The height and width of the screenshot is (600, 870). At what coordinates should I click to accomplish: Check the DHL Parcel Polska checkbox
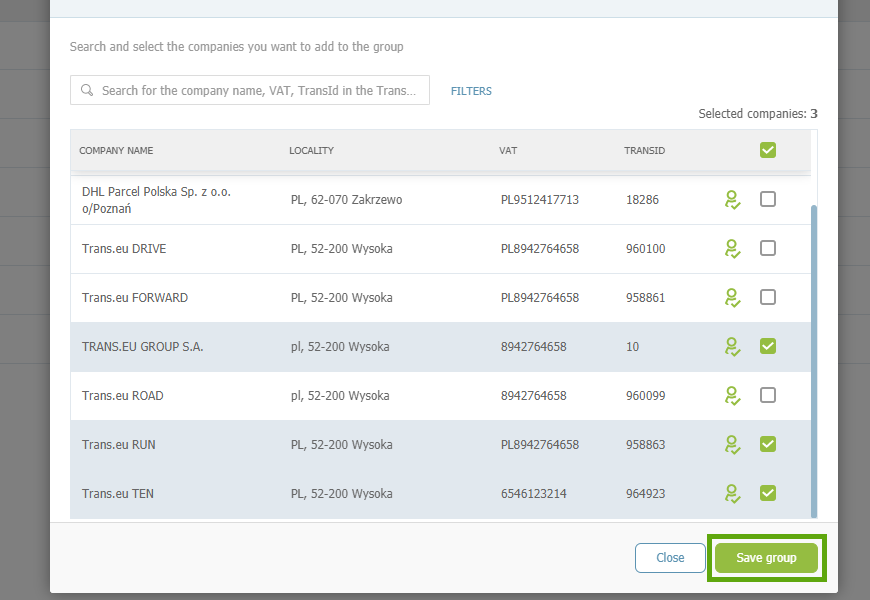[768, 199]
